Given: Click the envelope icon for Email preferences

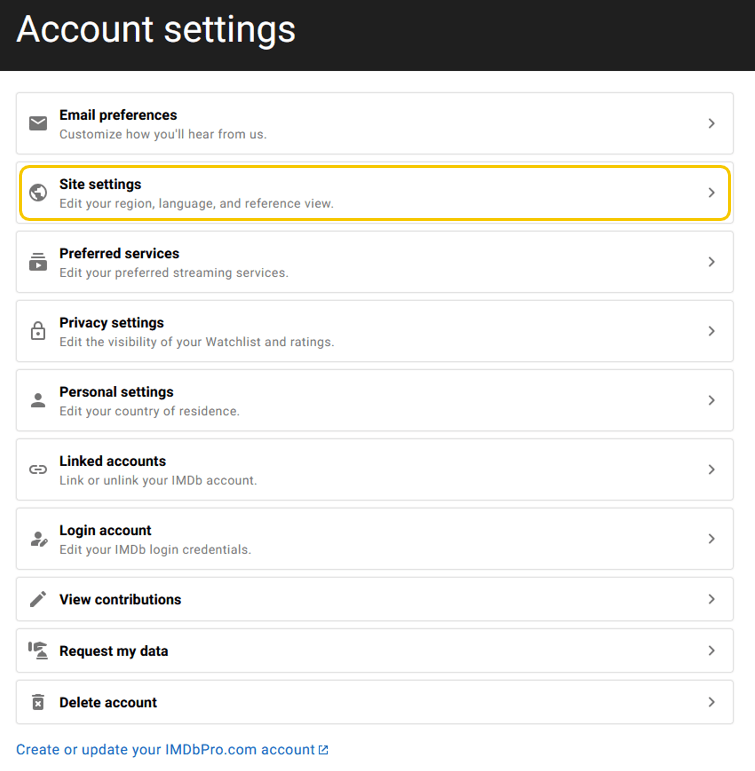Looking at the screenshot, I should (38, 123).
